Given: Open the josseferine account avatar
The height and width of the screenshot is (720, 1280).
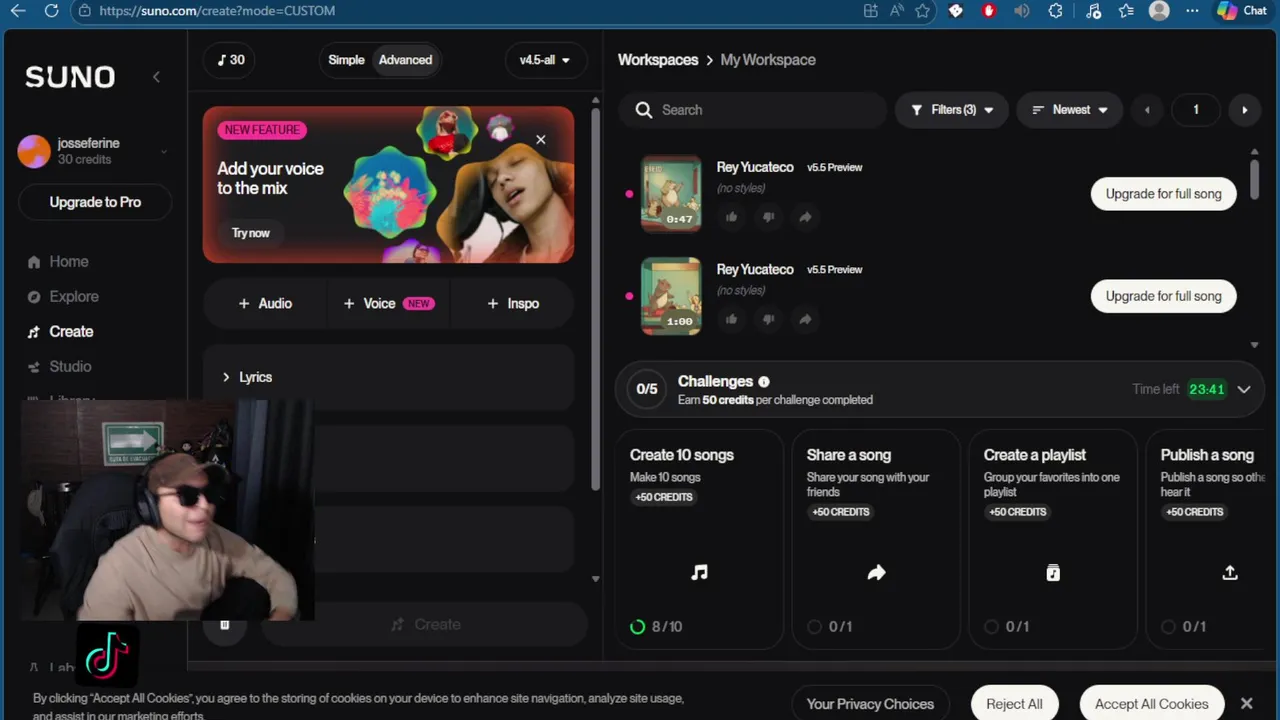Looking at the screenshot, I should click(x=34, y=151).
